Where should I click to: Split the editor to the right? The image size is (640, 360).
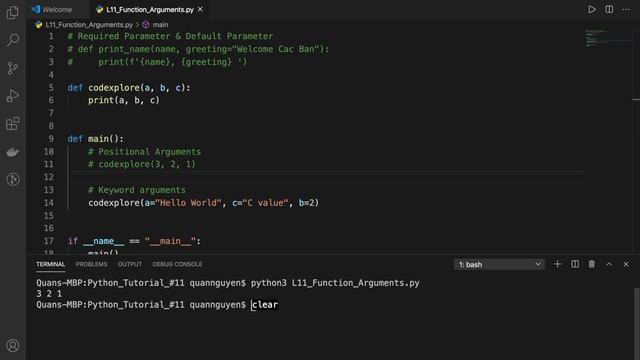609,9
